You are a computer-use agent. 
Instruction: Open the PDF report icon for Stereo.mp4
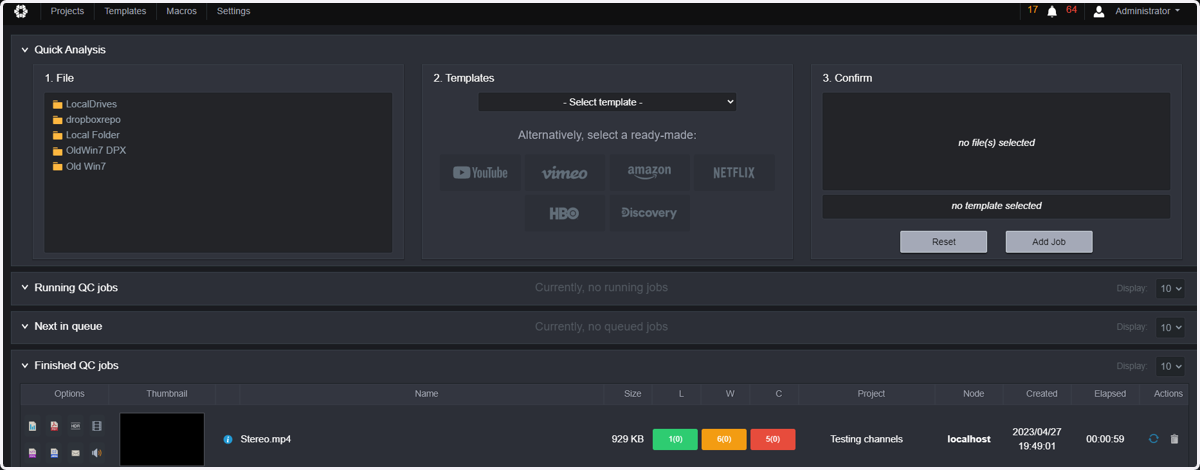tap(54, 426)
